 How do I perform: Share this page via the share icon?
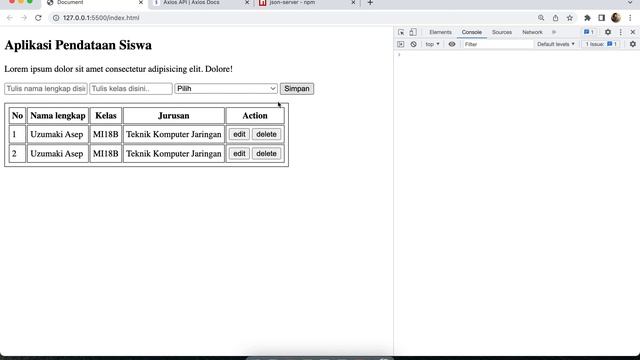pyautogui.click(x=555, y=18)
